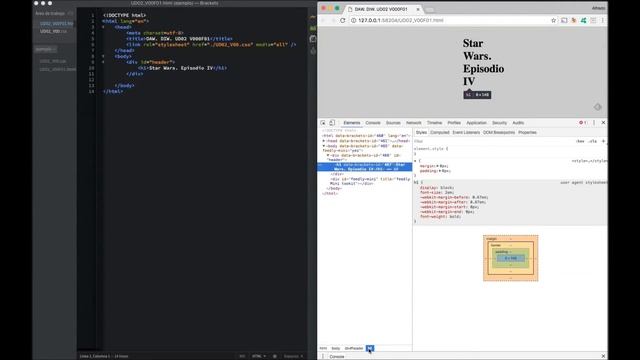
Task: Collapse the body node in DOM tree
Action: pyautogui.click(x=324, y=146)
